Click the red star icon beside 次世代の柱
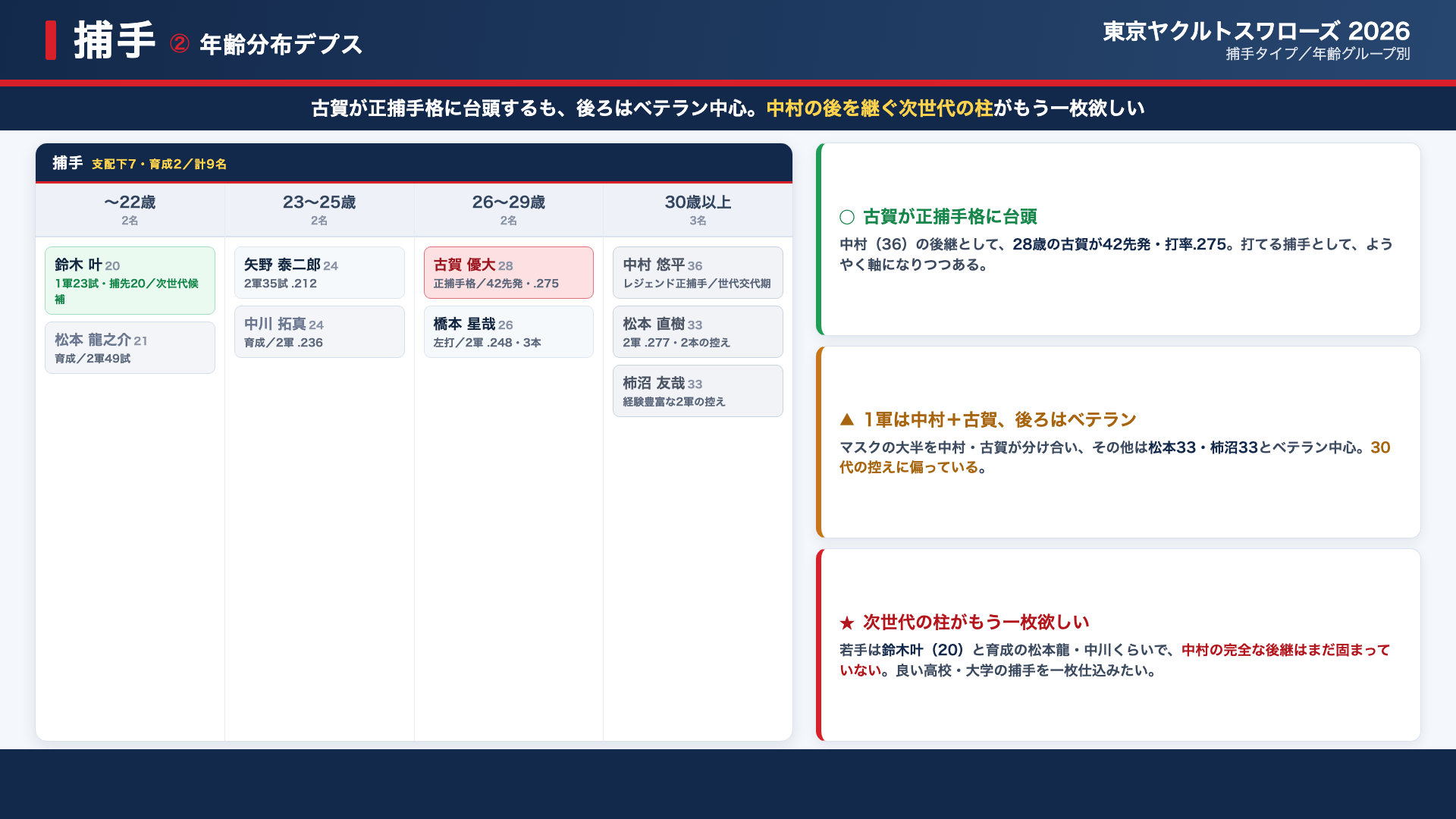The width and height of the screenshot is (1456, 819). click(x=847, y=623)
